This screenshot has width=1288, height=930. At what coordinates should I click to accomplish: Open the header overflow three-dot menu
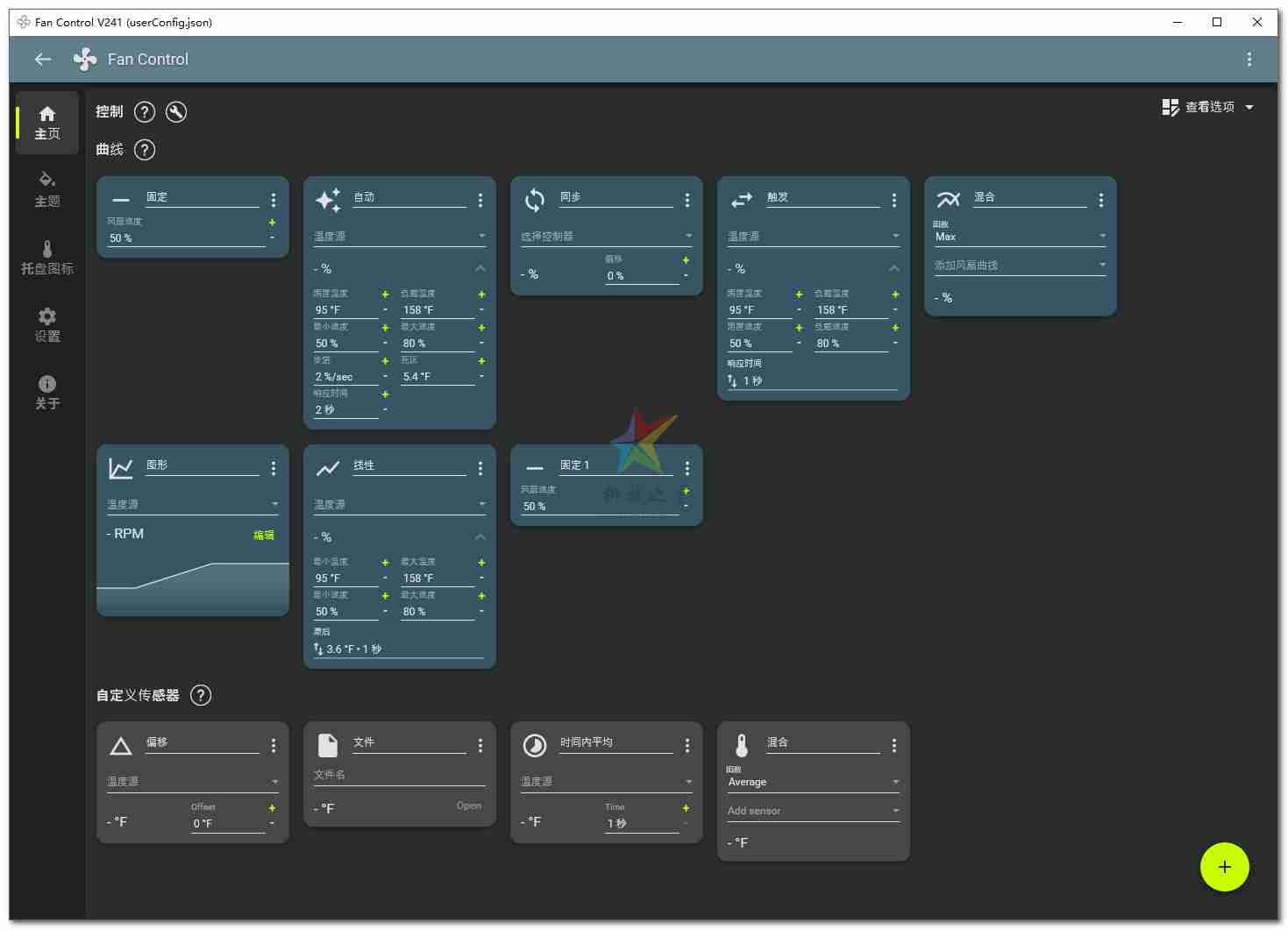1249,60
